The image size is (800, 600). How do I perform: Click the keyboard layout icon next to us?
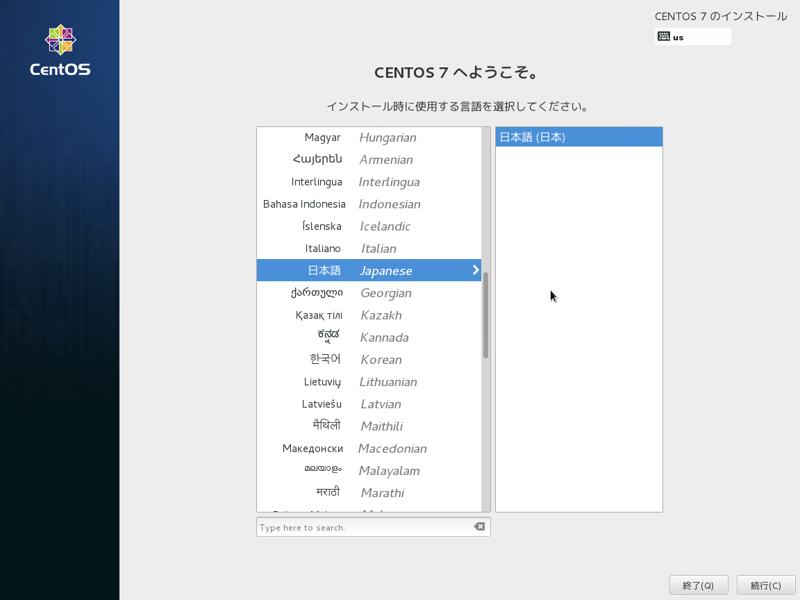[664, 36]
